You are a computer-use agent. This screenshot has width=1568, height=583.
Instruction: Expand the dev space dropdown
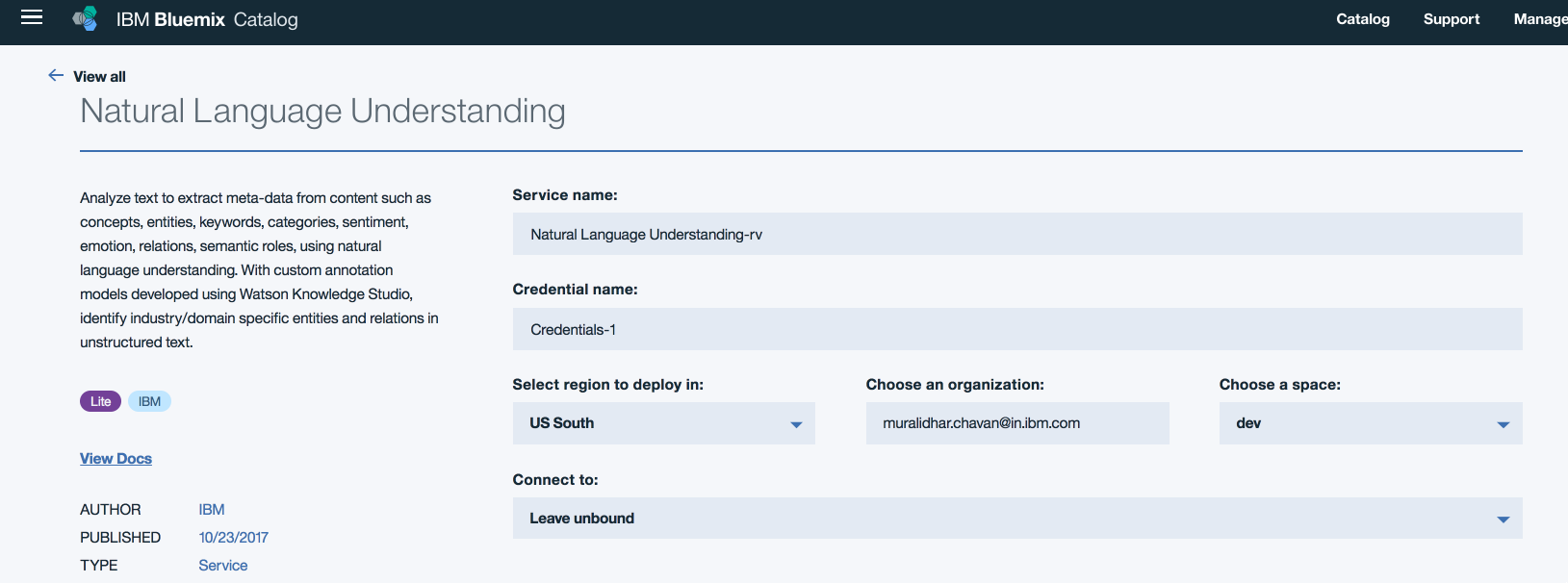pyautogui.click(x=1371, y=423)
